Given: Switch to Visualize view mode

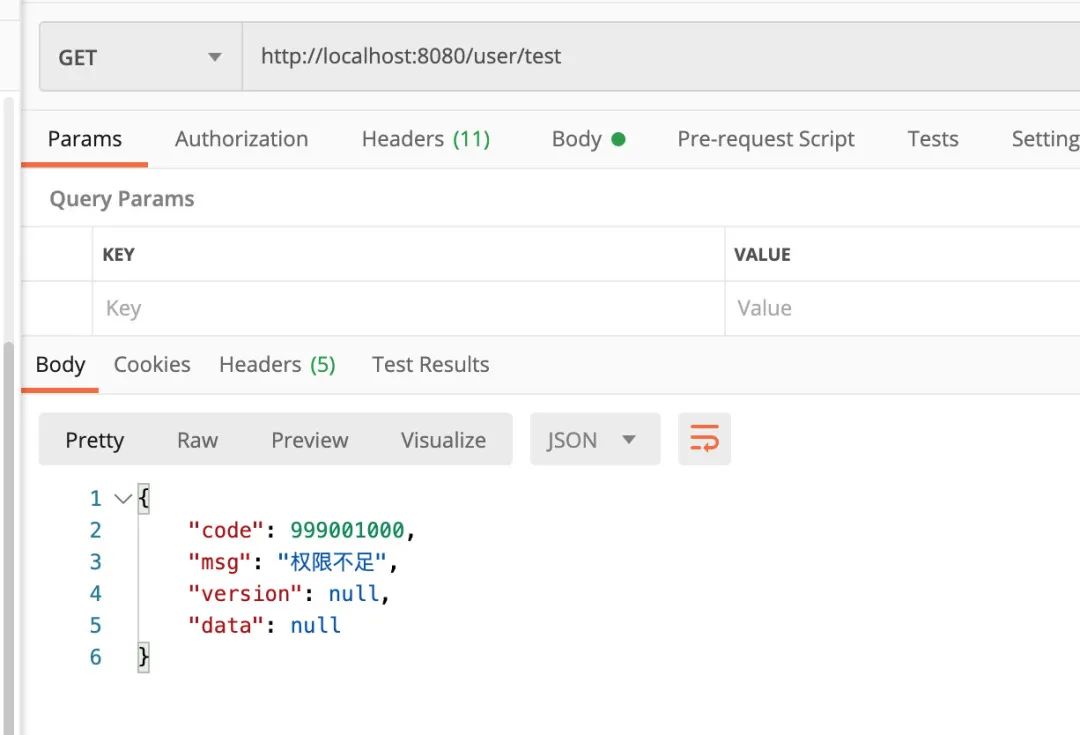Looking at the screenshot, I should (444, 439).
